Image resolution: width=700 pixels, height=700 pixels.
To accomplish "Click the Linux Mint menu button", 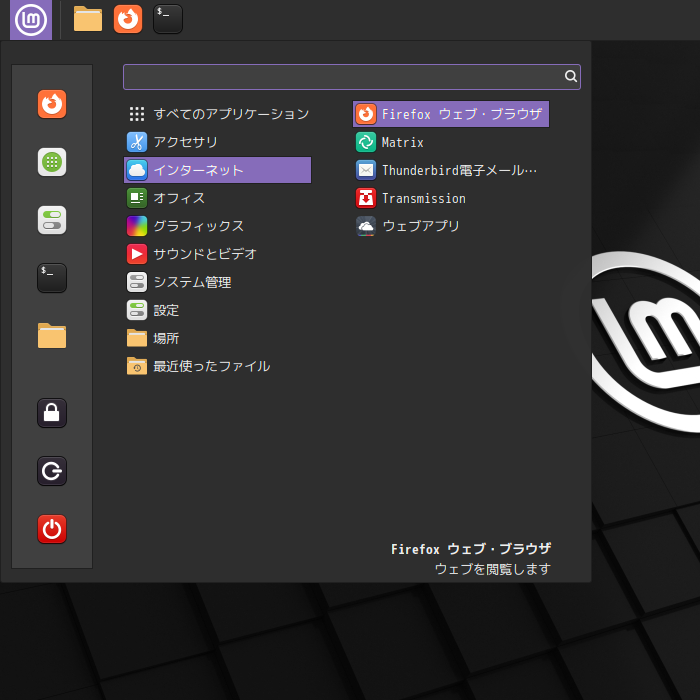I will click(31, 20).
